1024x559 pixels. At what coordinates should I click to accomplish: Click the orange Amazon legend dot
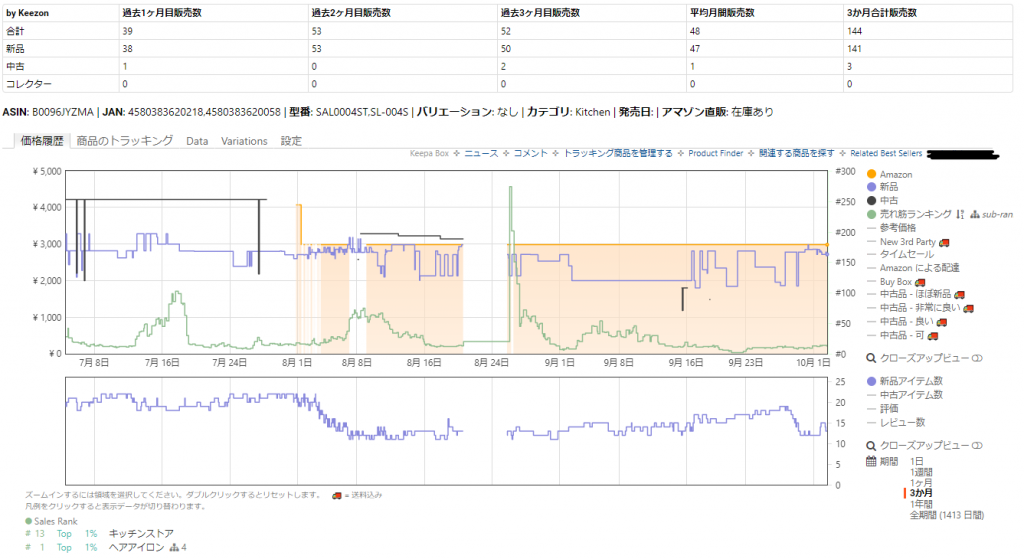871,175
